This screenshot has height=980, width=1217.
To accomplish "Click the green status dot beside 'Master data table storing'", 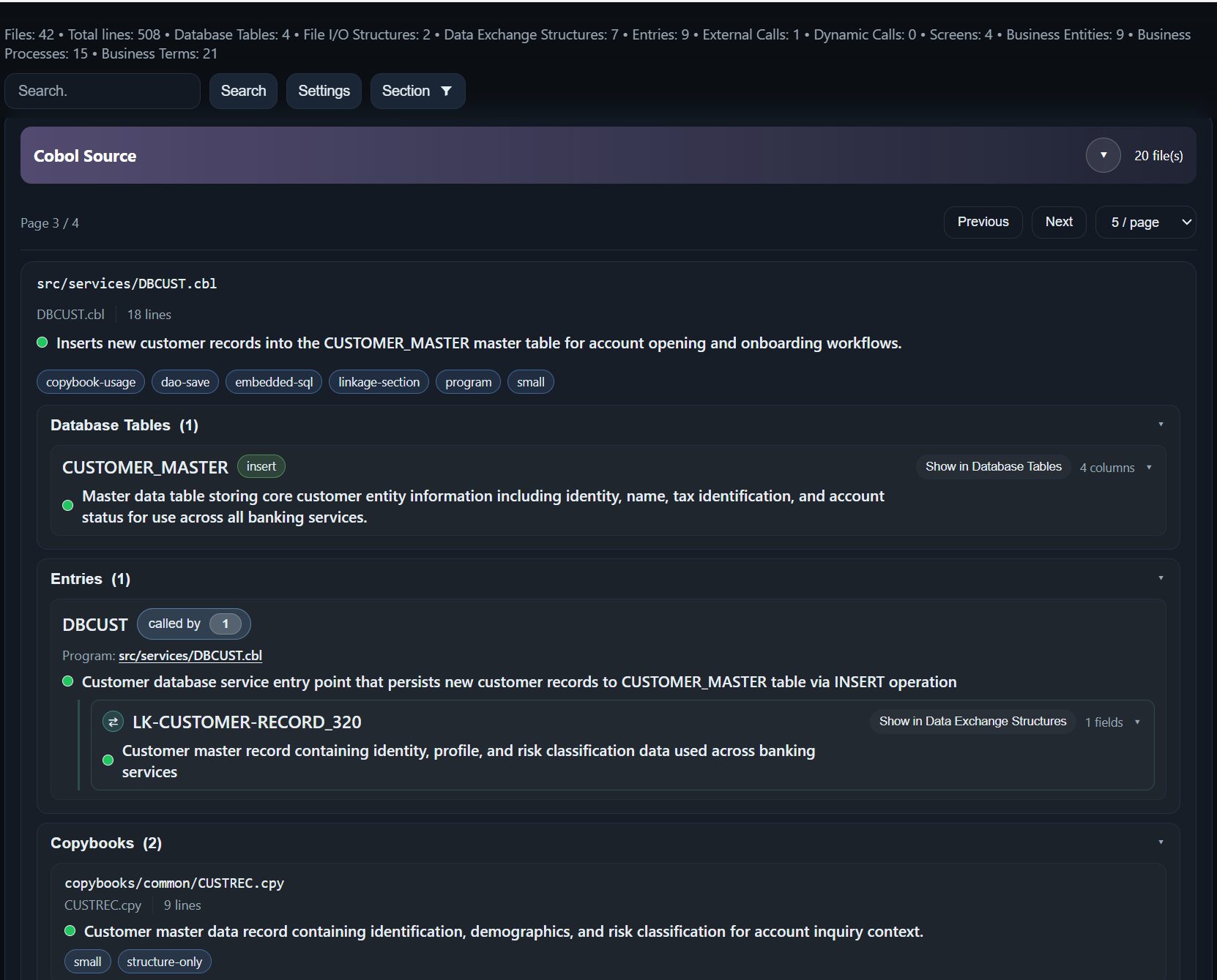I will 68,506.
